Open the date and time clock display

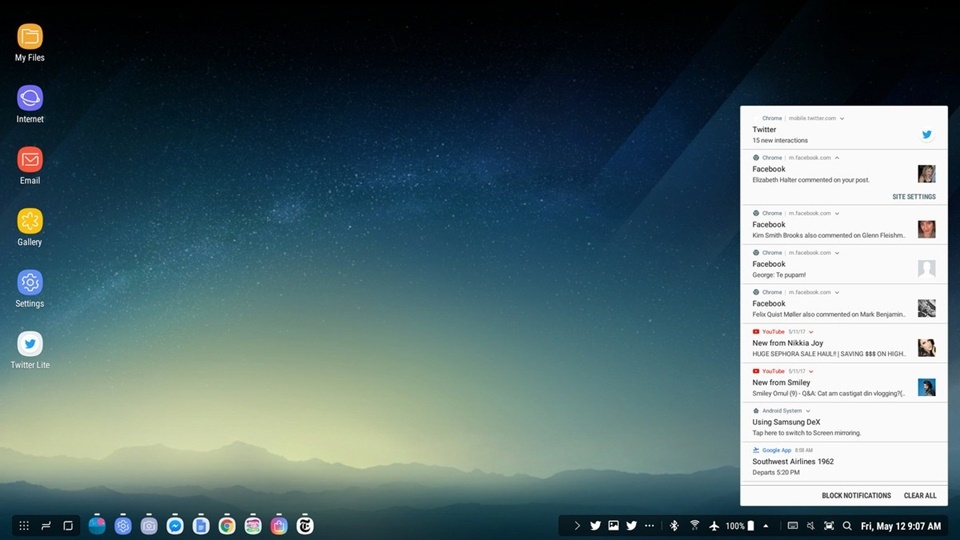[x=901, y=525]
